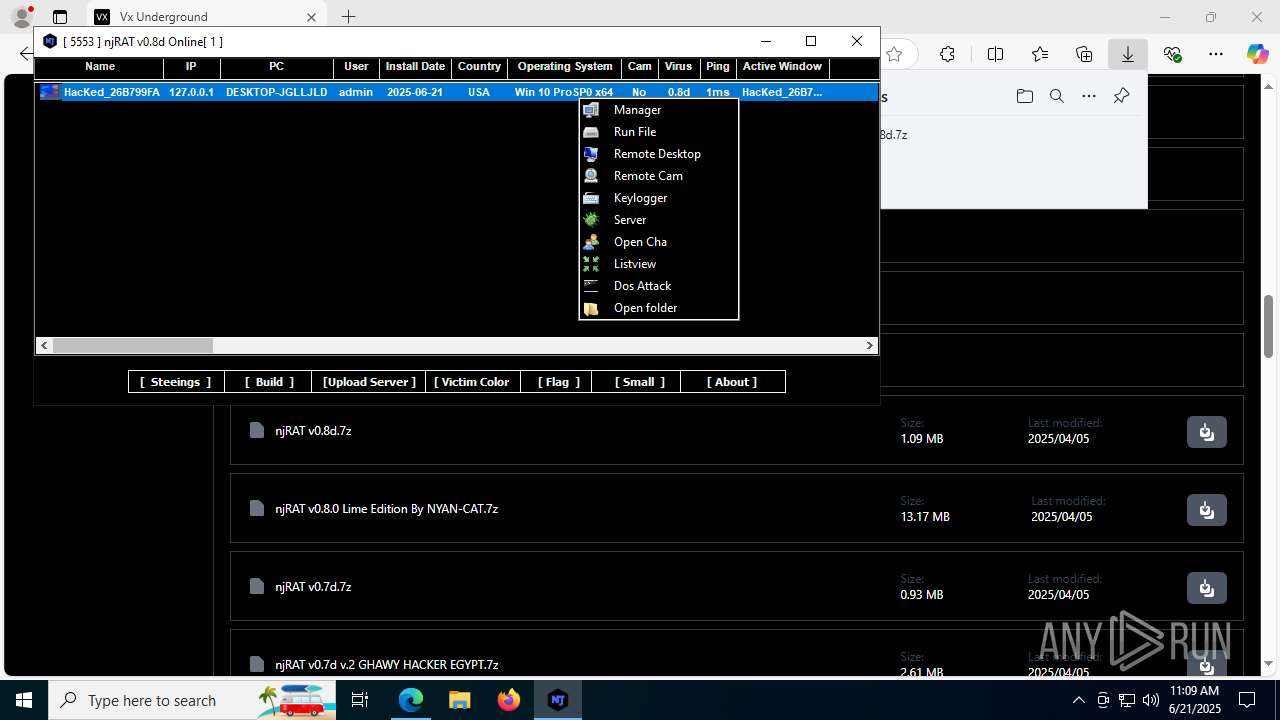Select victim name HacKed_26B799FA
The width and height of the screenshot is (1280, 720).
112,92
